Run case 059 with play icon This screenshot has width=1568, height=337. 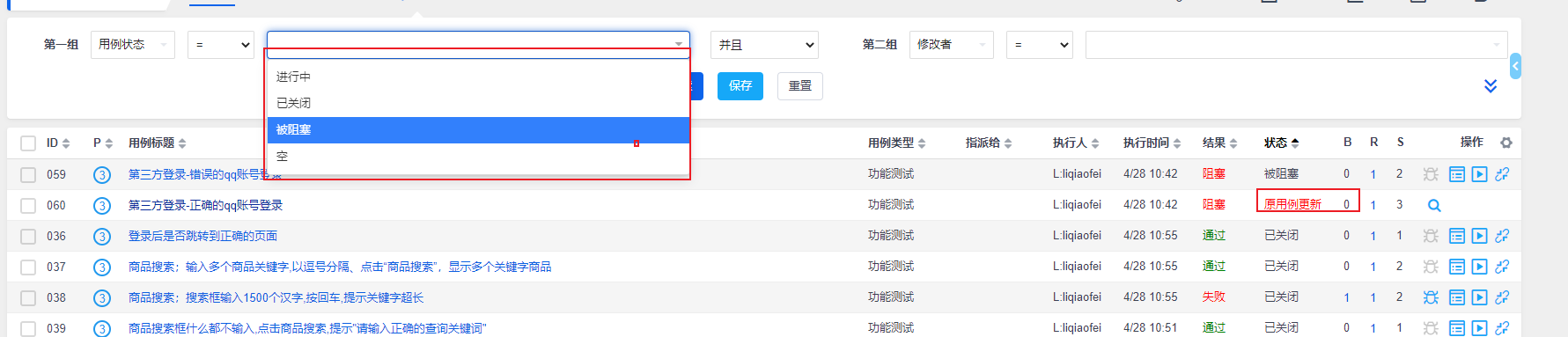[x=1480, y=174]
